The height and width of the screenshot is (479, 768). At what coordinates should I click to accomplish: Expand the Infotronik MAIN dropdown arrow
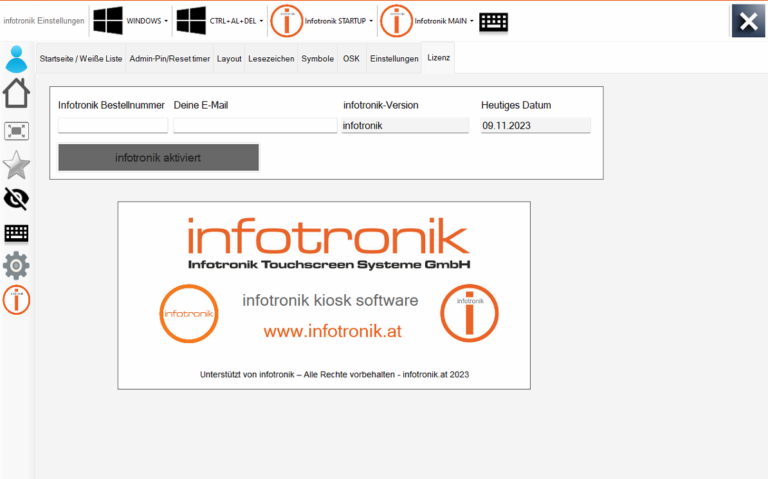(472, 21)
